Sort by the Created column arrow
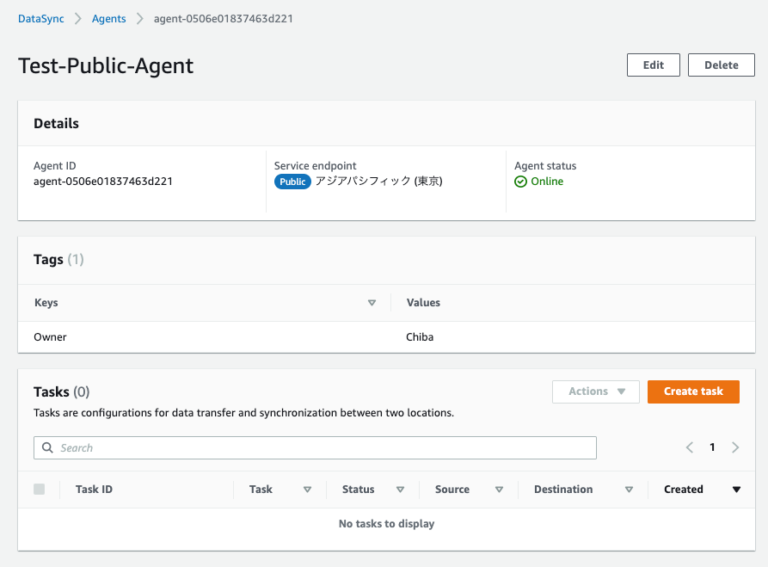Viewport: 768px width, 567px height. [736, 490]
